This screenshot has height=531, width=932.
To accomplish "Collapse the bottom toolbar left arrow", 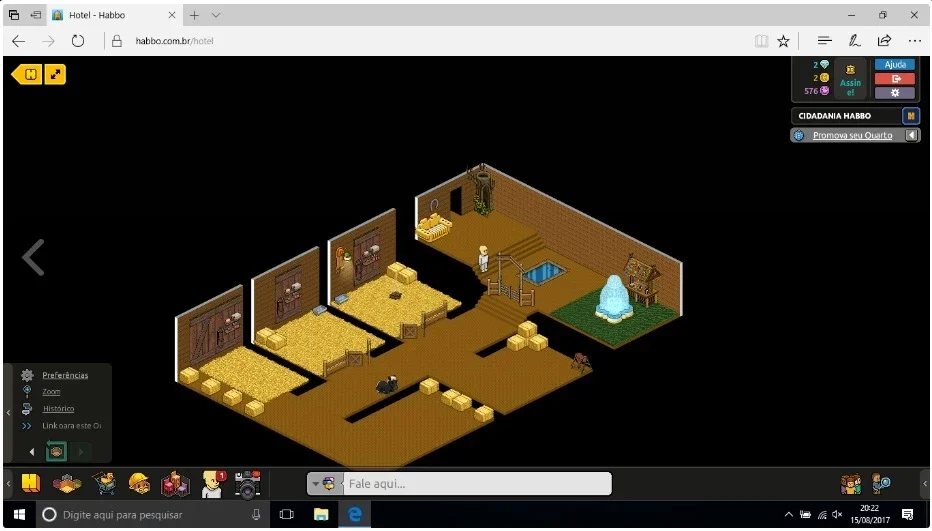I will point(8,484).
